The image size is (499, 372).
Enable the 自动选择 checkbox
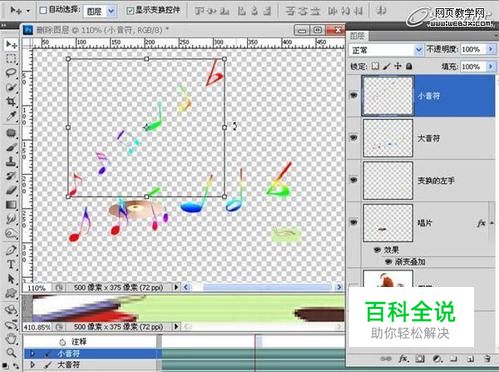pos(43,11)
